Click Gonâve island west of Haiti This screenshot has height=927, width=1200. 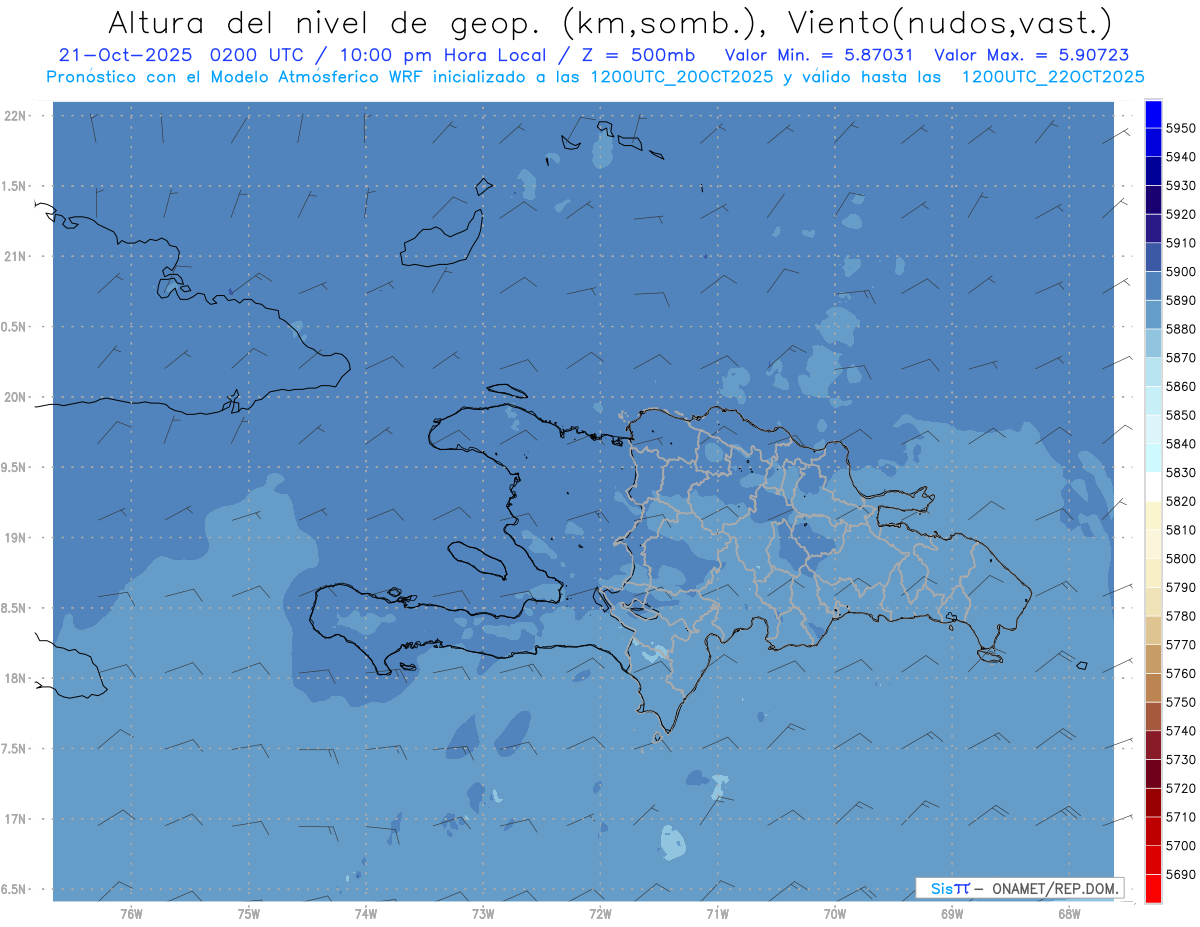(x=477, y=558)
